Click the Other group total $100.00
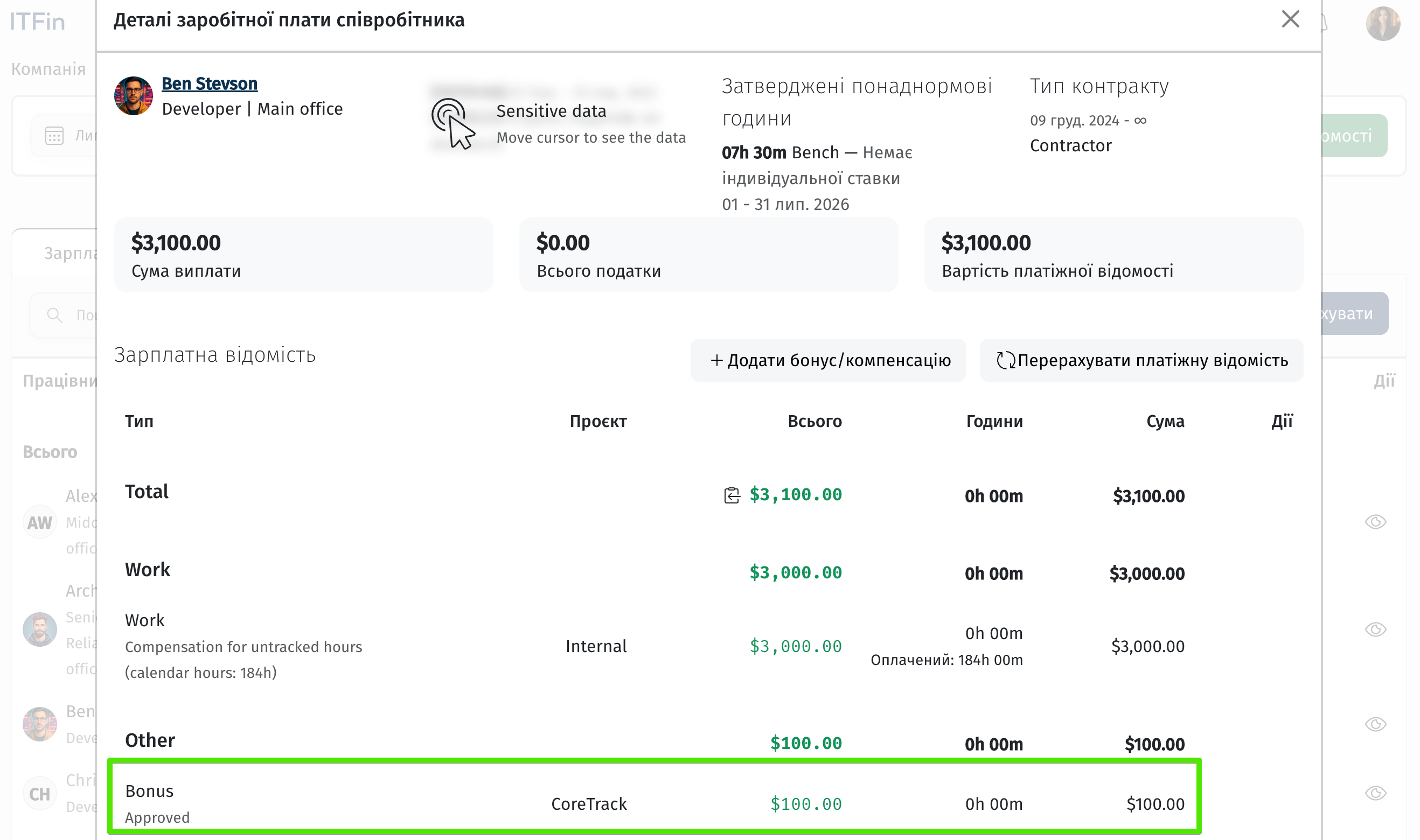The image size is (1420, 840). (x=806, y=743)
